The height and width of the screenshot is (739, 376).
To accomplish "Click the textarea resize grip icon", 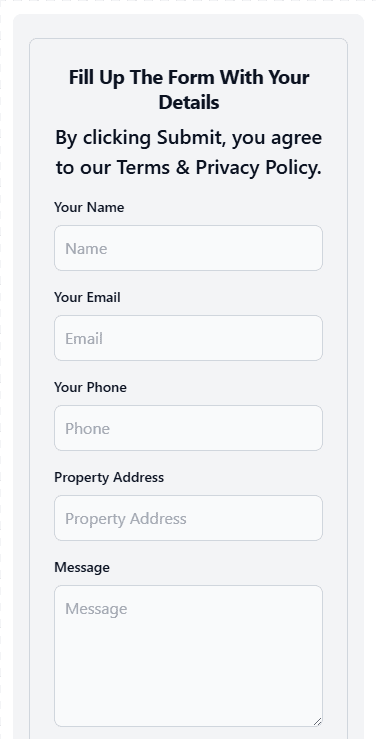I will pyautogui.click(x=317, y=721).
